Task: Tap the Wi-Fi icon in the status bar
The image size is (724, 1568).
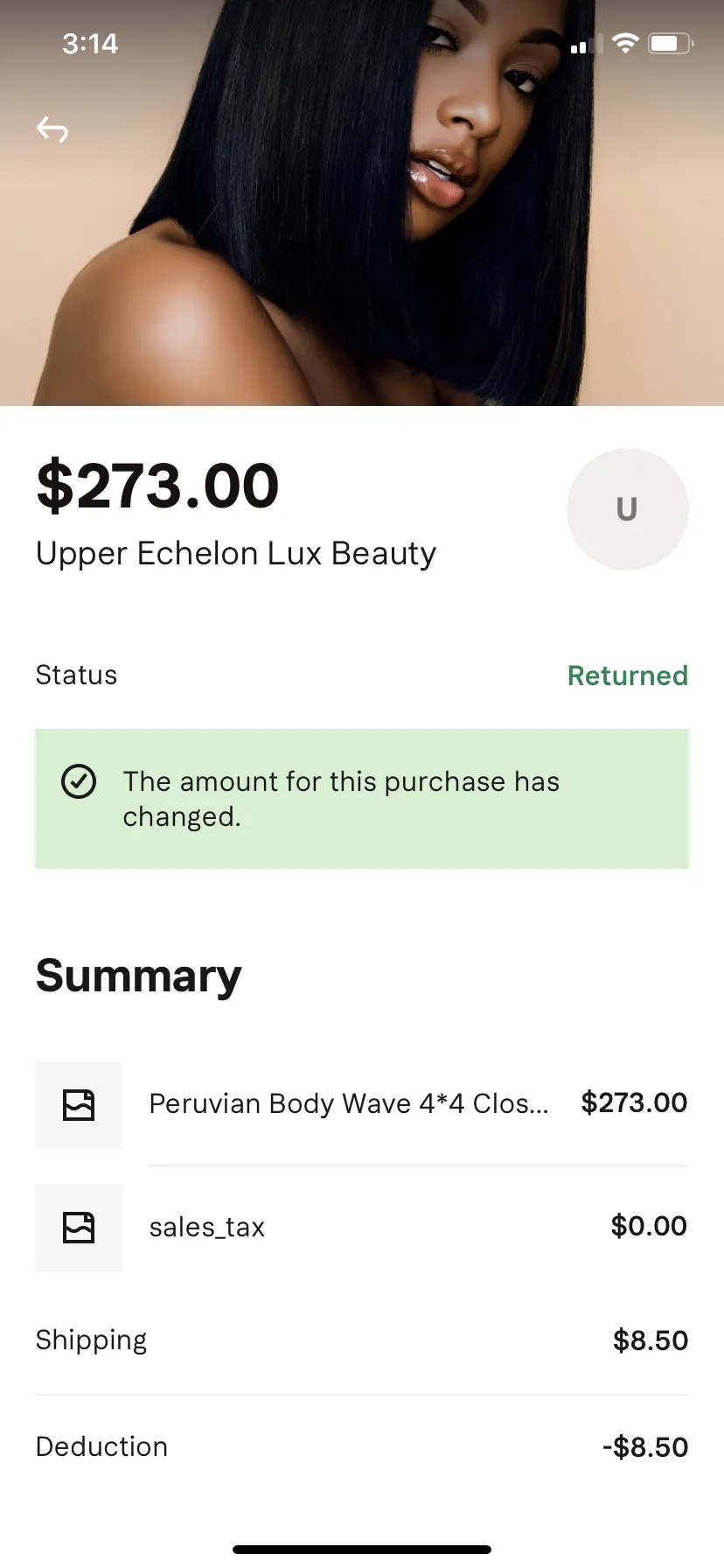Action: point(625,43)
